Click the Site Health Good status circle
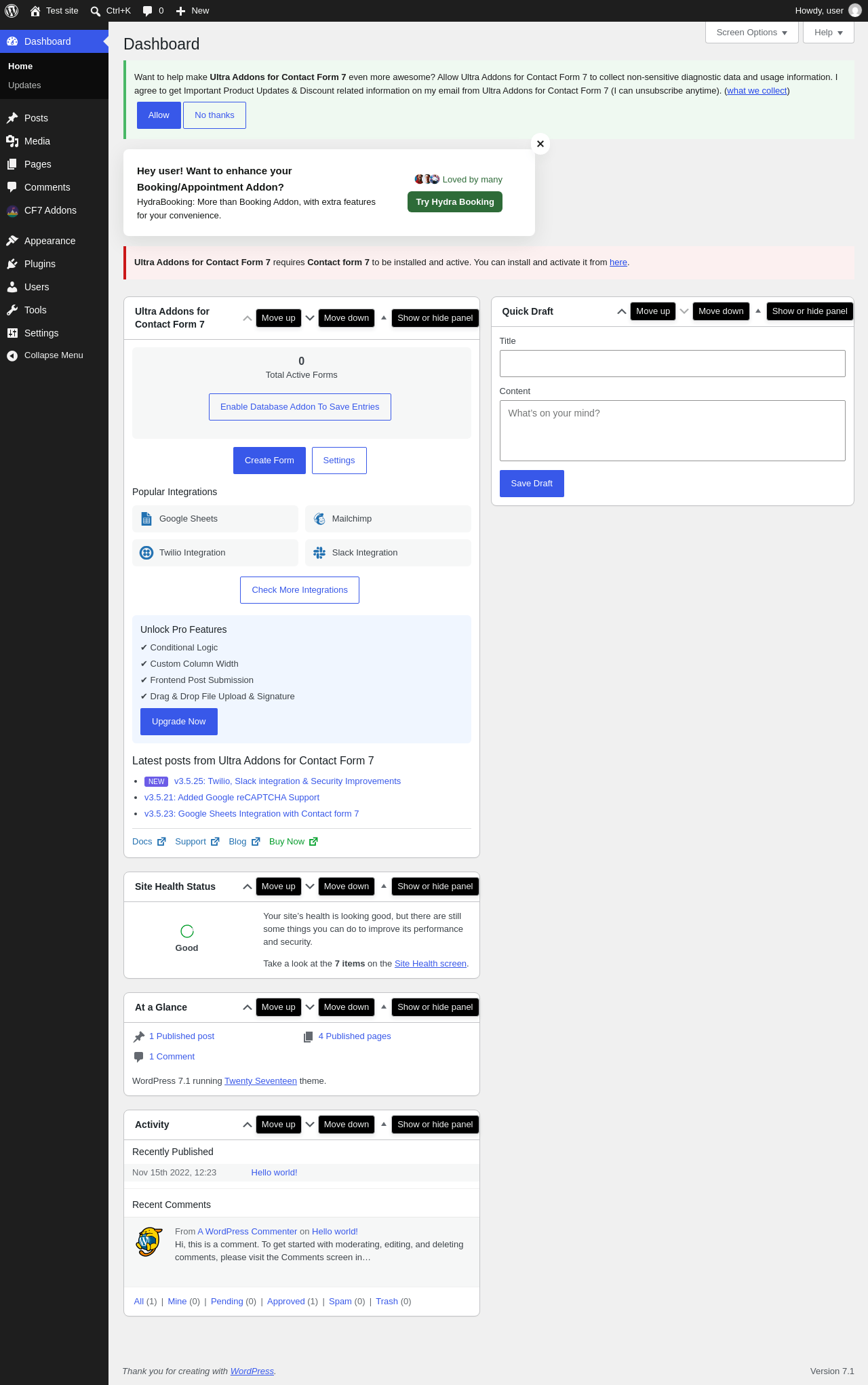 coord(187,931)
